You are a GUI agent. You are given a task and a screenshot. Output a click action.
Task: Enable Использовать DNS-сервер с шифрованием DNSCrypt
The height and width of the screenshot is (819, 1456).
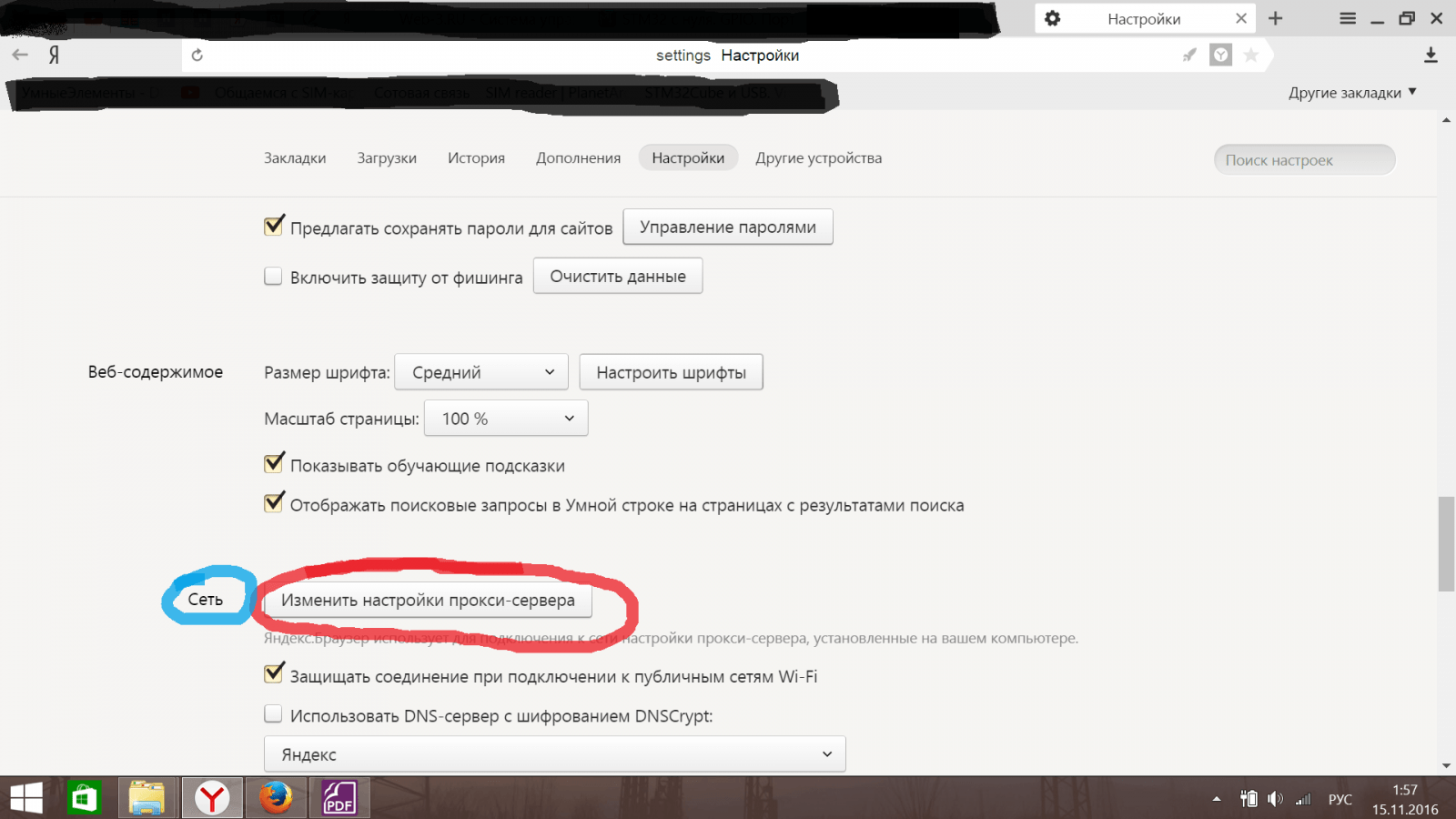pos(273,714)
